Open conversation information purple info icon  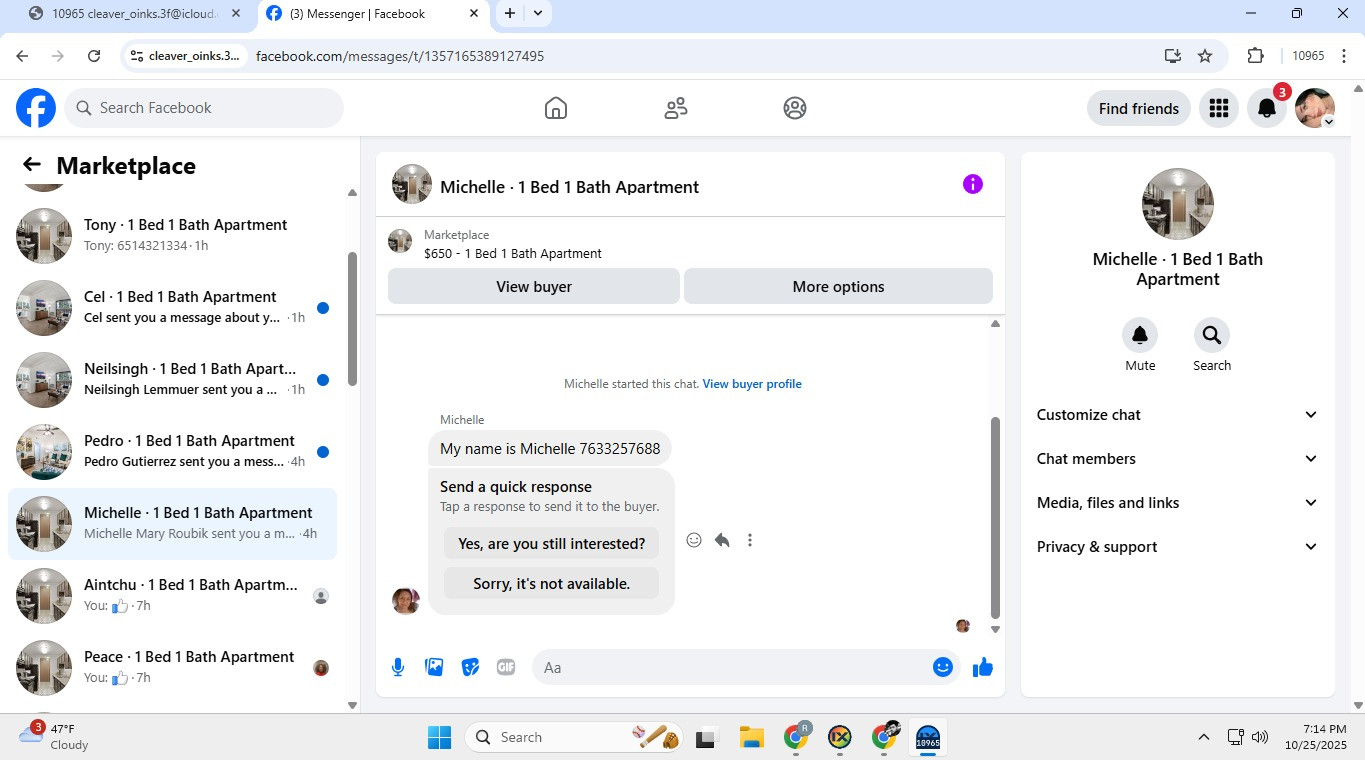tap(973, 184)
